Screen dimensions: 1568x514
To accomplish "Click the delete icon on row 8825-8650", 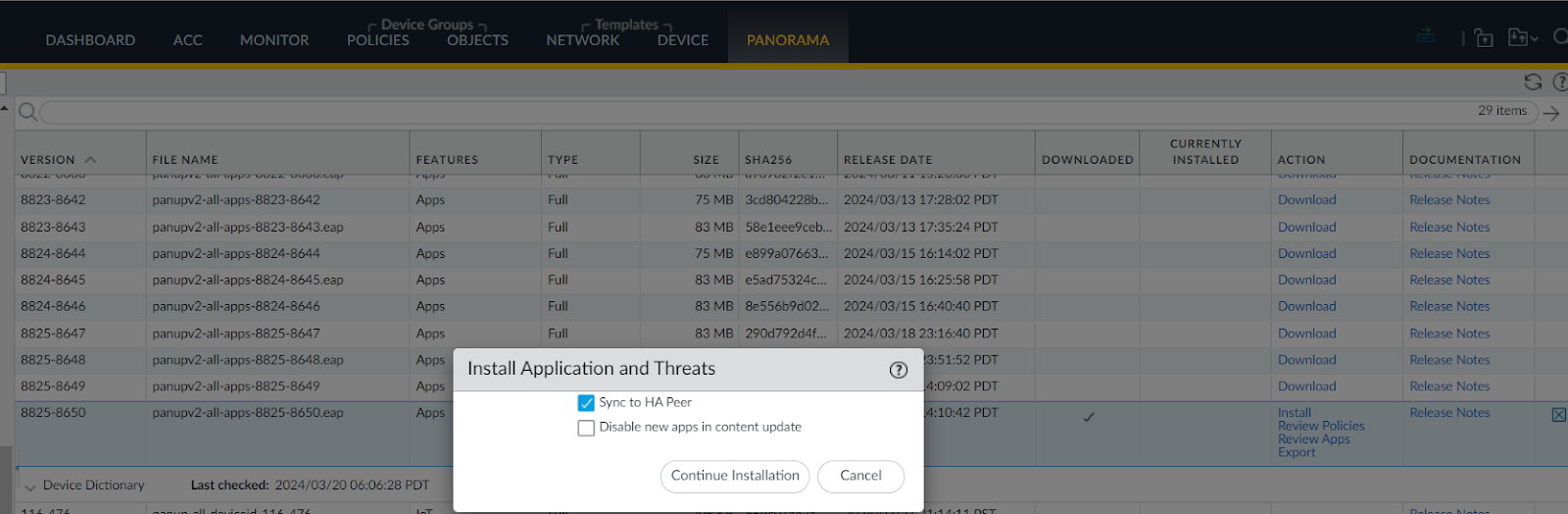I will tap(1558, 415).
